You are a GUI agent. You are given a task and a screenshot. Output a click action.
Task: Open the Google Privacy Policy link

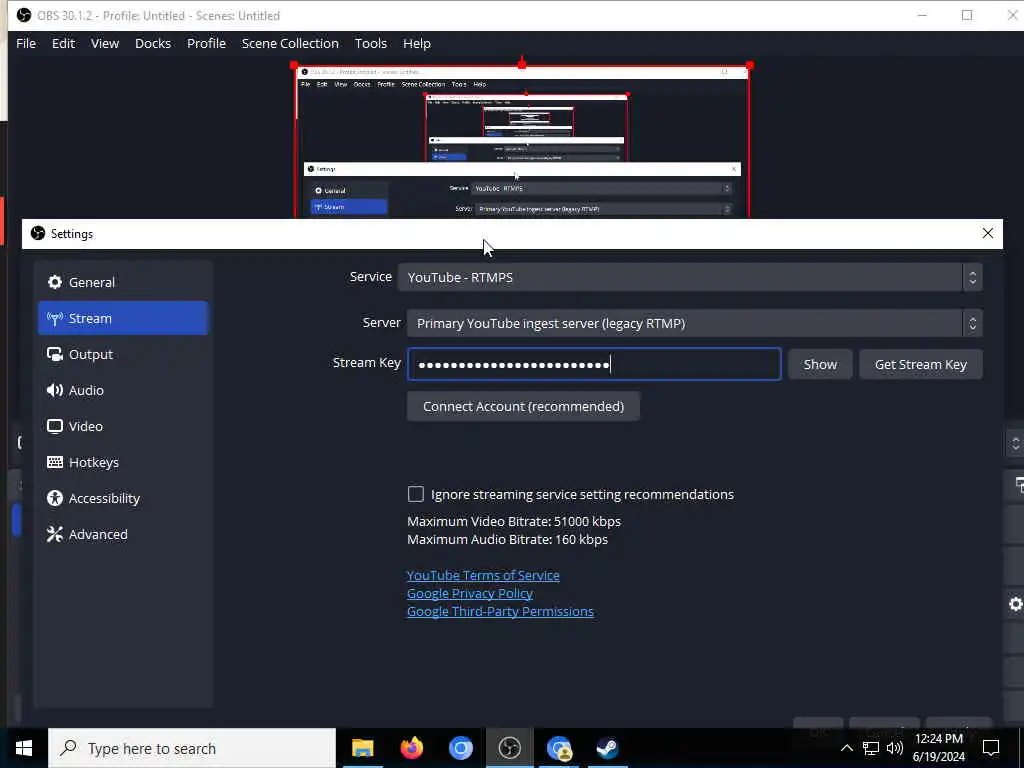(x=470, y=594)
